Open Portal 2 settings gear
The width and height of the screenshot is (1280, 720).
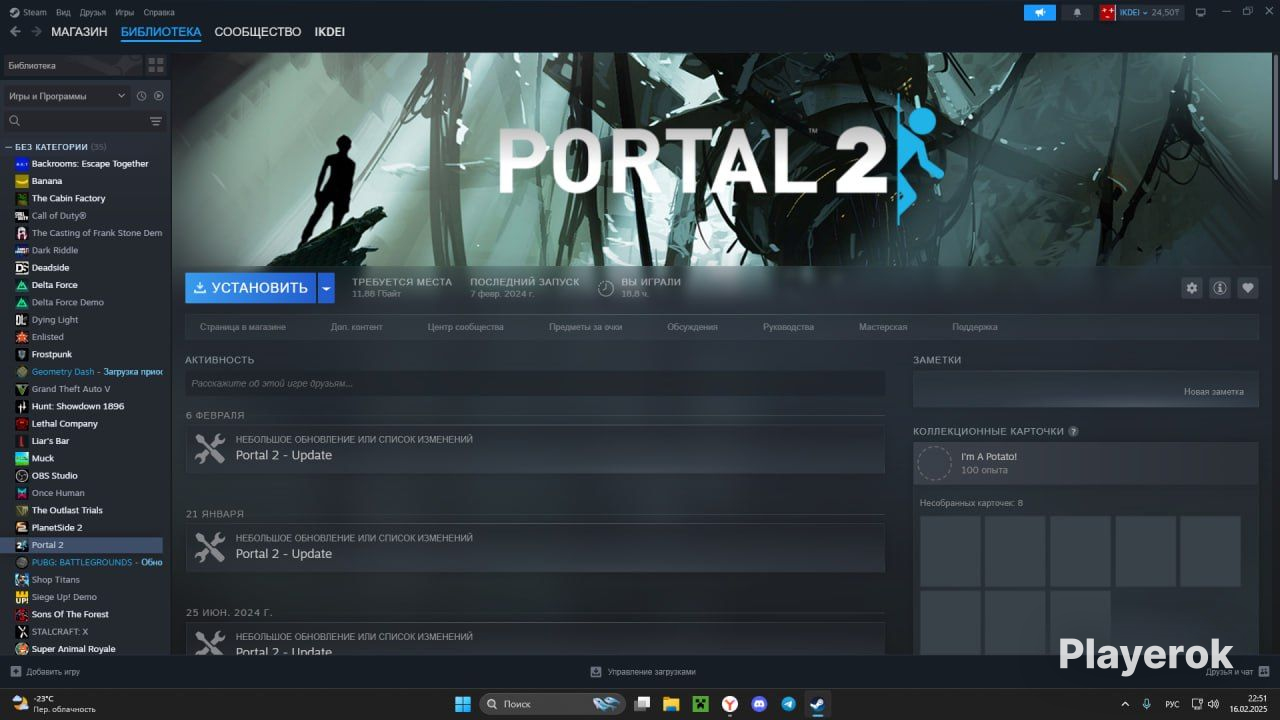[1191, 288]
